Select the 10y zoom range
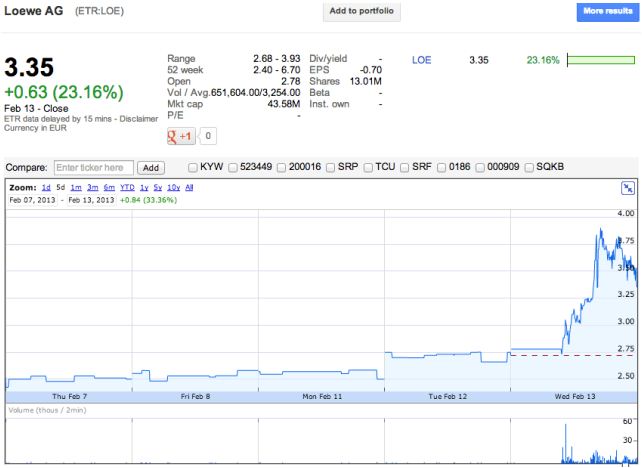The image size is (642, 468). (173, 187)
